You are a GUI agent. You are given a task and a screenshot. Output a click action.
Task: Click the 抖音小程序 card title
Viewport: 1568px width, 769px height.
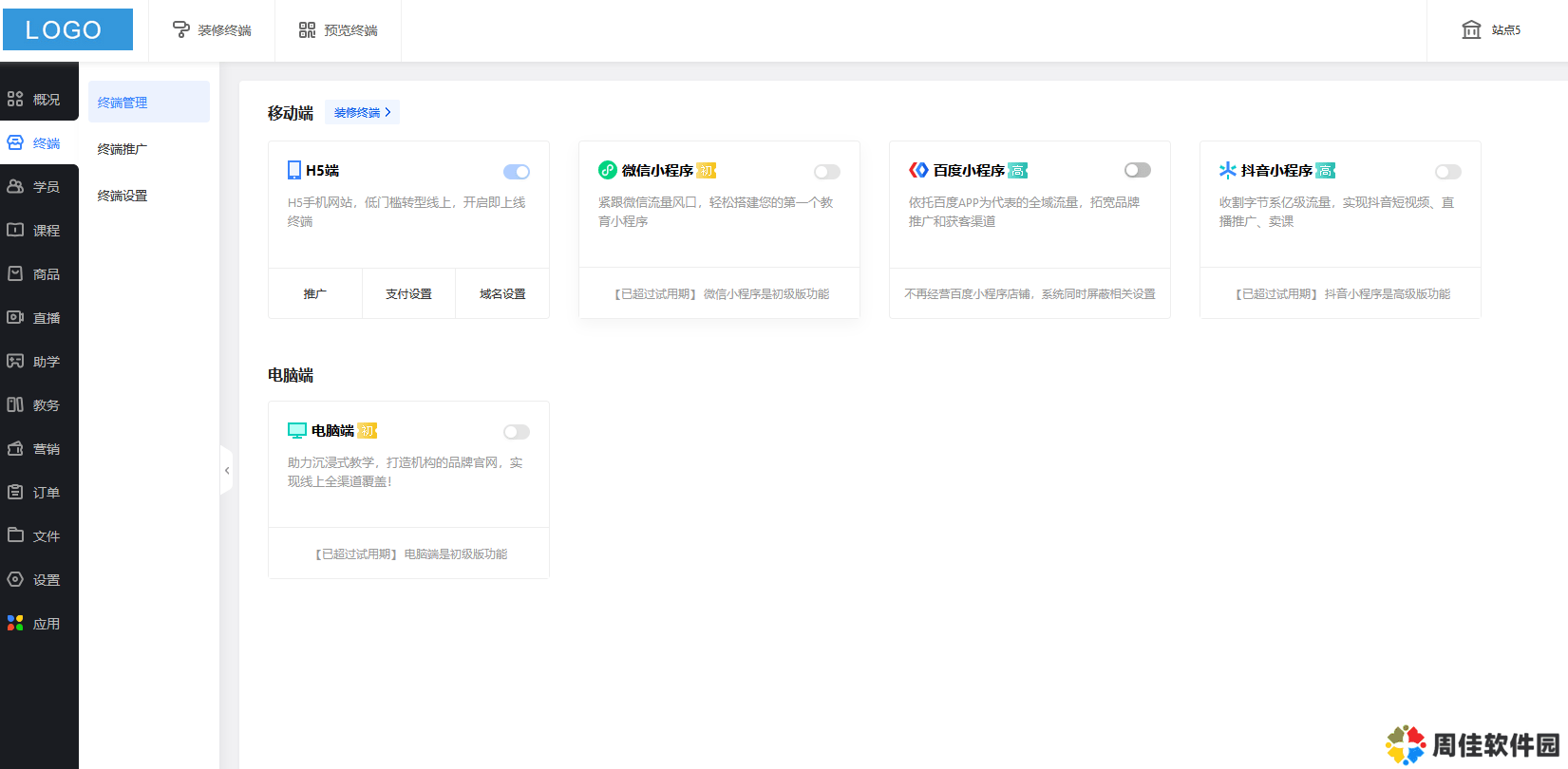[x=1276, y=171]
